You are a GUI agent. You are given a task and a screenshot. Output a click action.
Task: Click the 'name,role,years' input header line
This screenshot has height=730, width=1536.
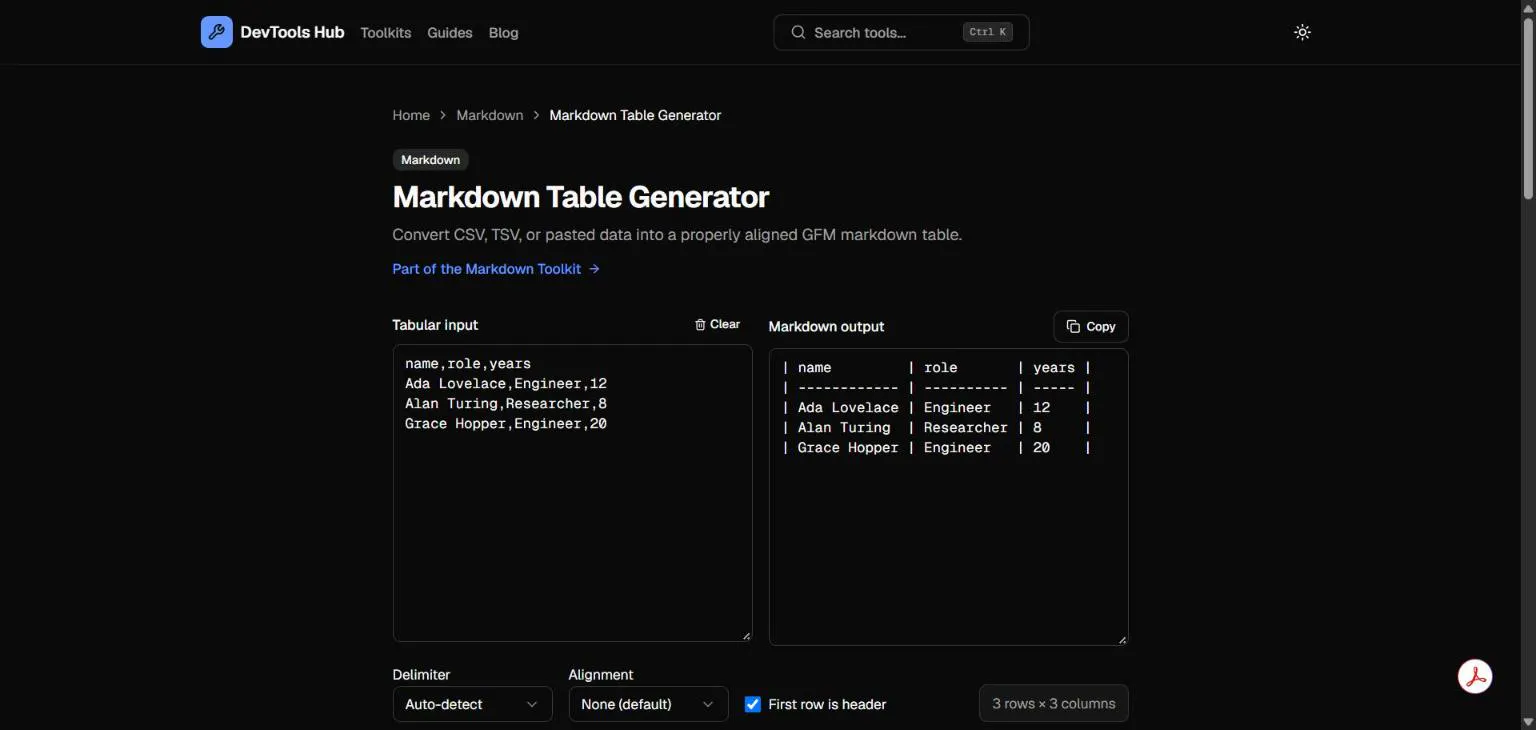click(468, 364)
